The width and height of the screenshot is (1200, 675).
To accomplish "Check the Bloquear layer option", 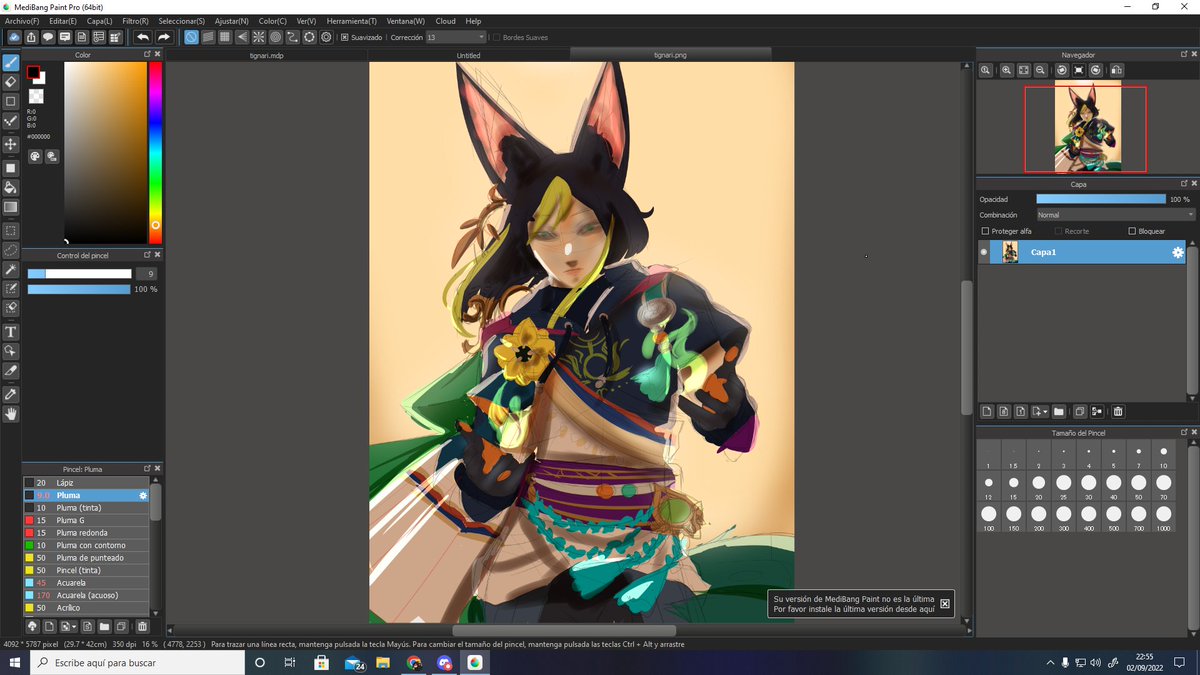I will (x=1132, y=231).
